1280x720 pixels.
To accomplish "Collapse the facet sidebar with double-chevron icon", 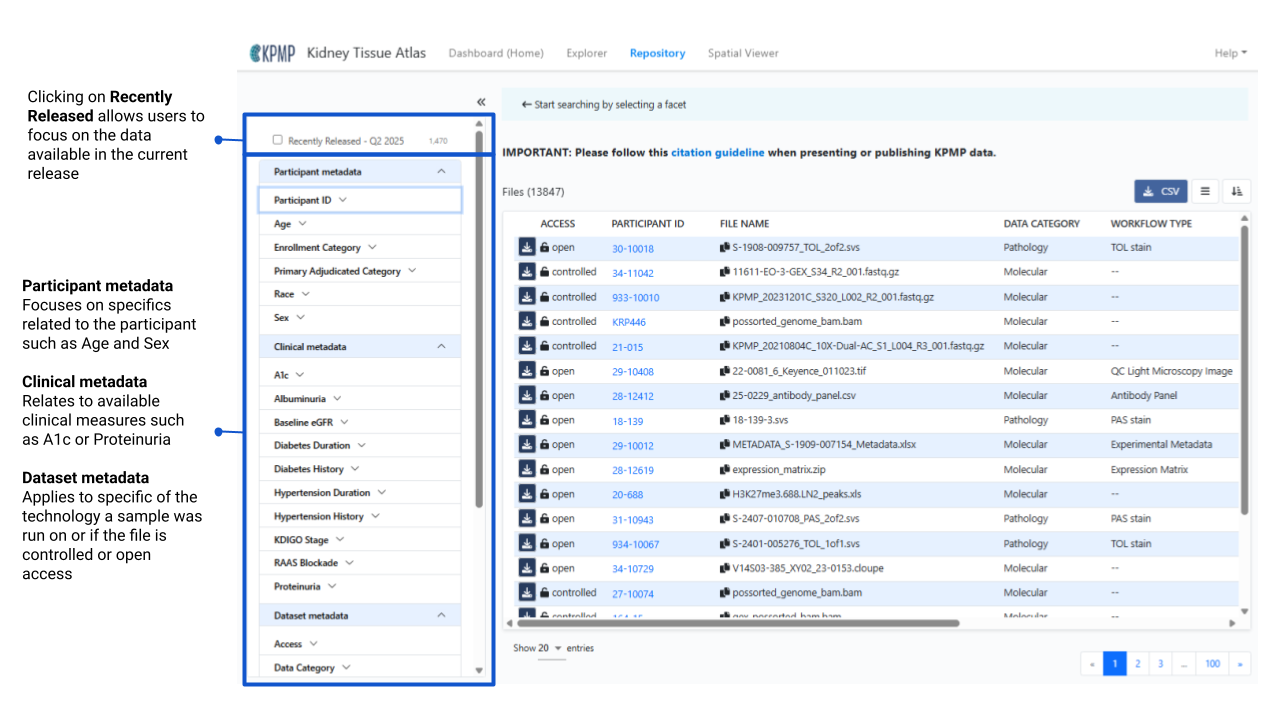I will click(x=481, y=102).
